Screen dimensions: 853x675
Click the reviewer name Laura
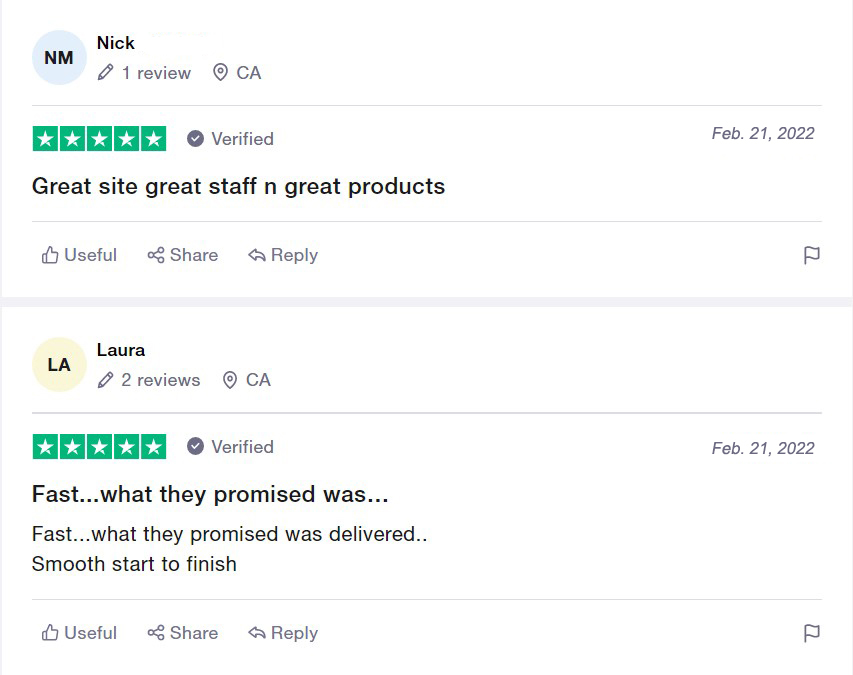coord(121,350)
